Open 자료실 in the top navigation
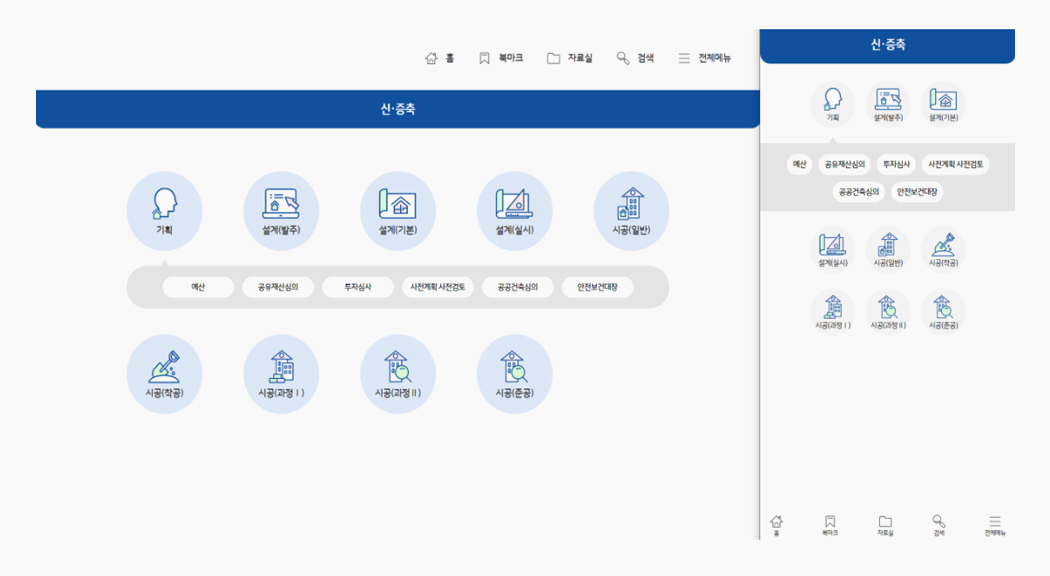The image size is (1050, 576). tap(569, 58)
